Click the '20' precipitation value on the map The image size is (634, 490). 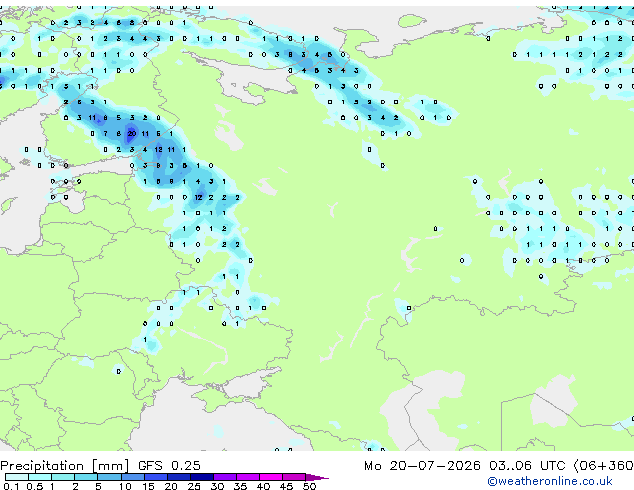[131, 133]
